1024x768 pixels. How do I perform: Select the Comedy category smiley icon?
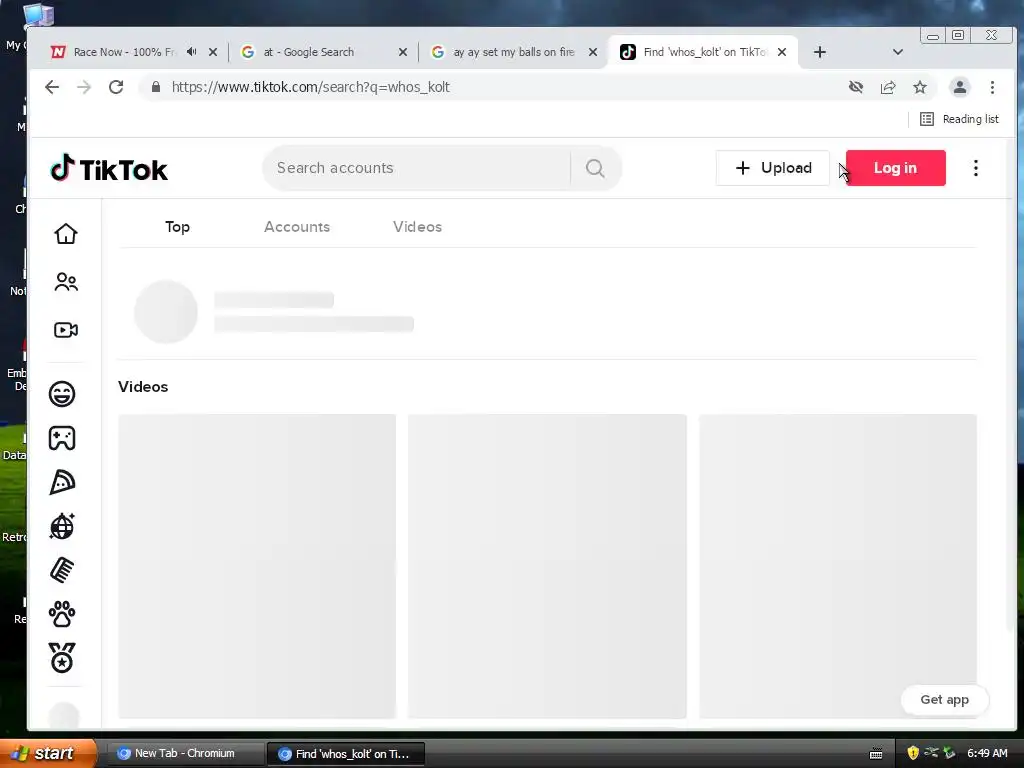tap(62, 394)
